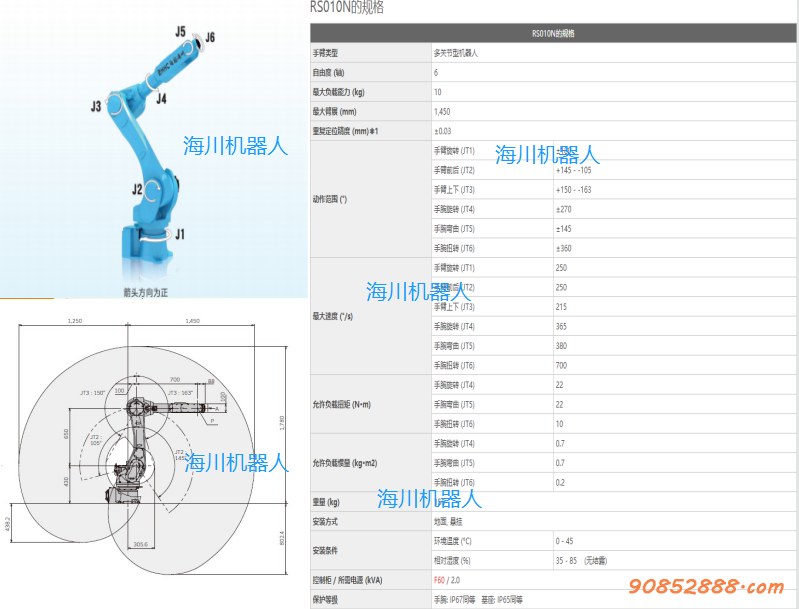Screen dimensions: 799x609
Task: Select the JT2 range '+145 - -105'
Action: (x=573, y=170)
